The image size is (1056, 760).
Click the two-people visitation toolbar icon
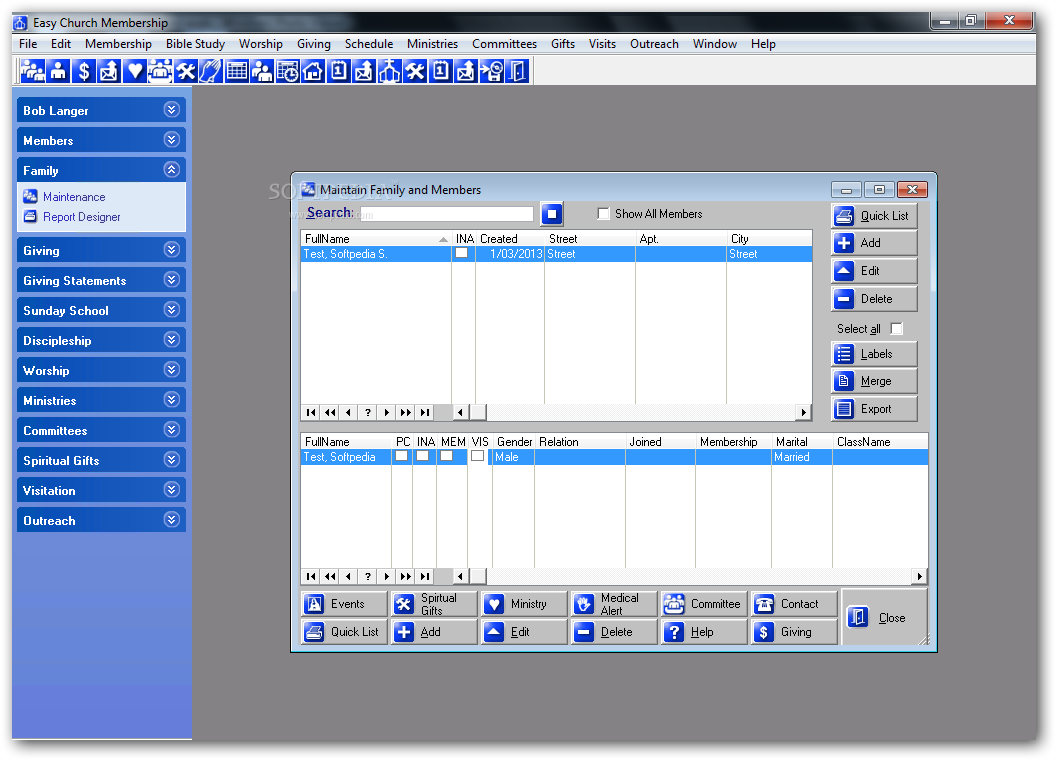[x=262, y=71]
